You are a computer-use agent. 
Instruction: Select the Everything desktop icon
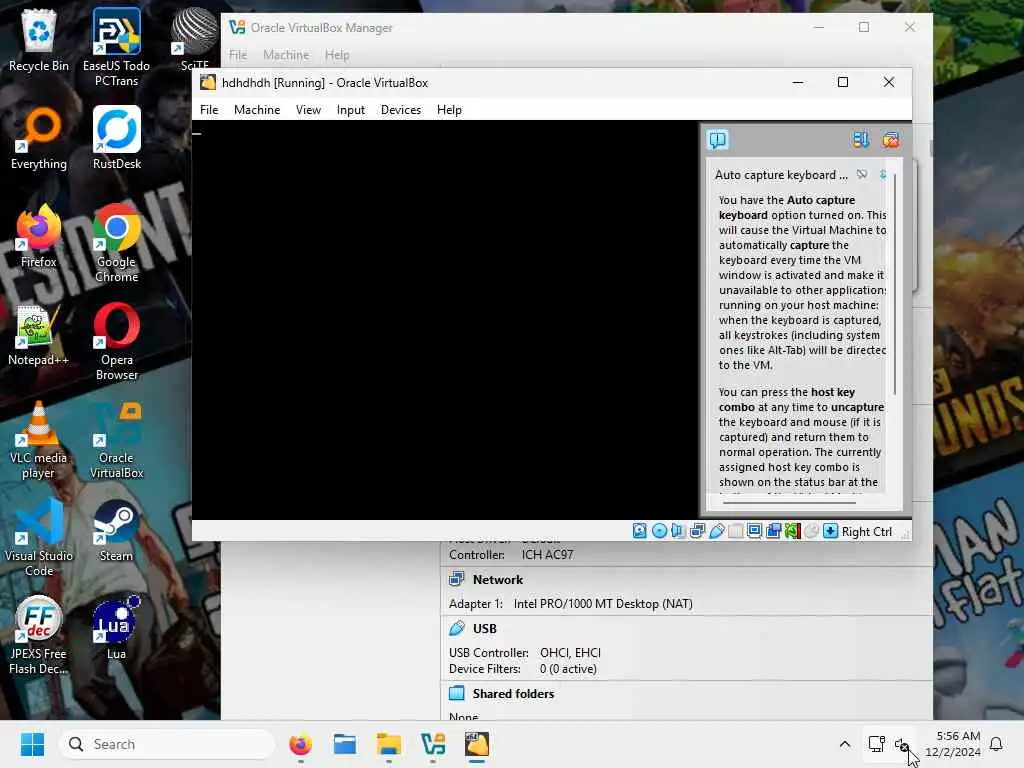(x=39, y=138)
